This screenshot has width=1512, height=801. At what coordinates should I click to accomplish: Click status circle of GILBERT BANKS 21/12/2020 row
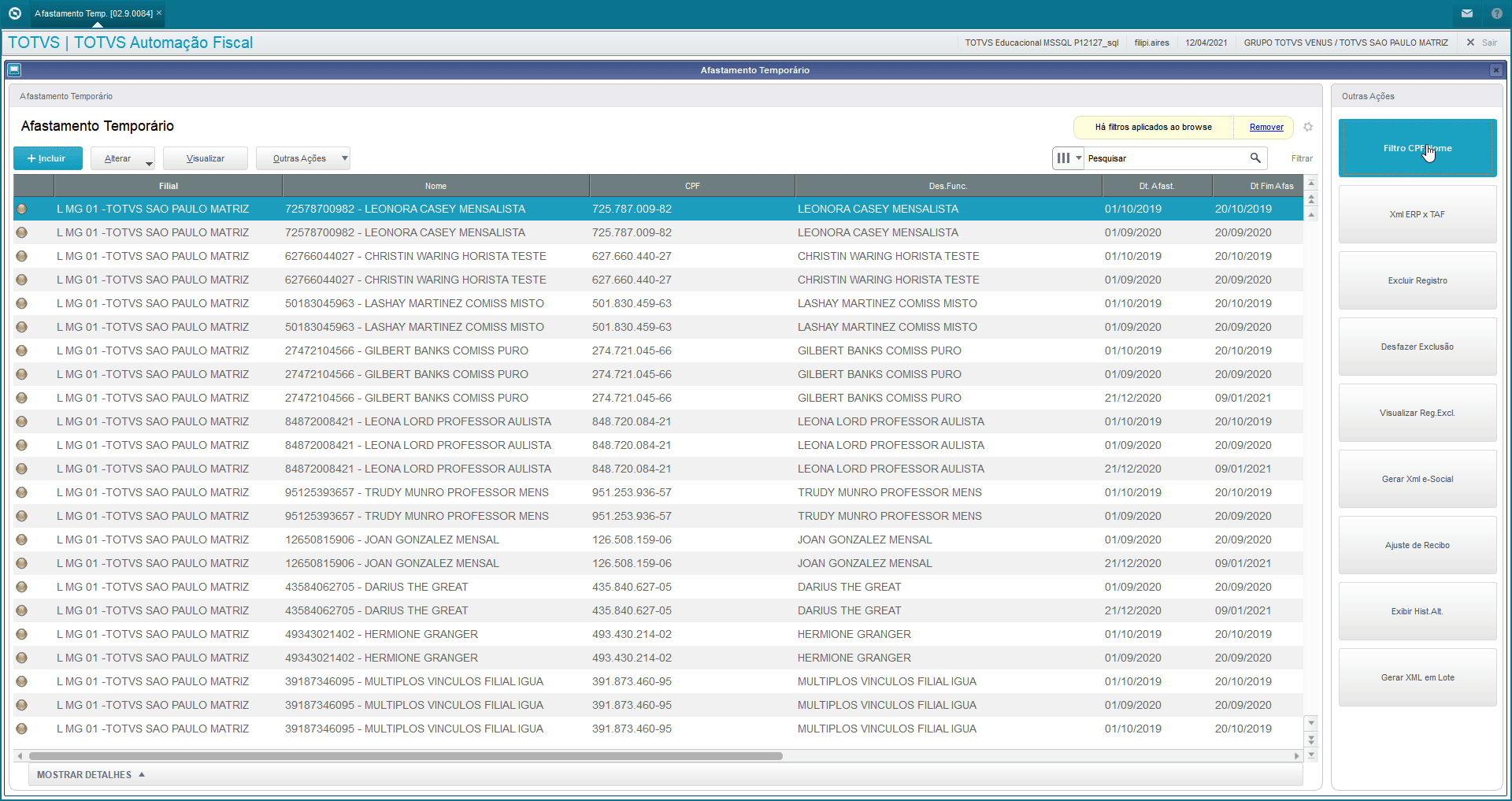click(22, 398)
